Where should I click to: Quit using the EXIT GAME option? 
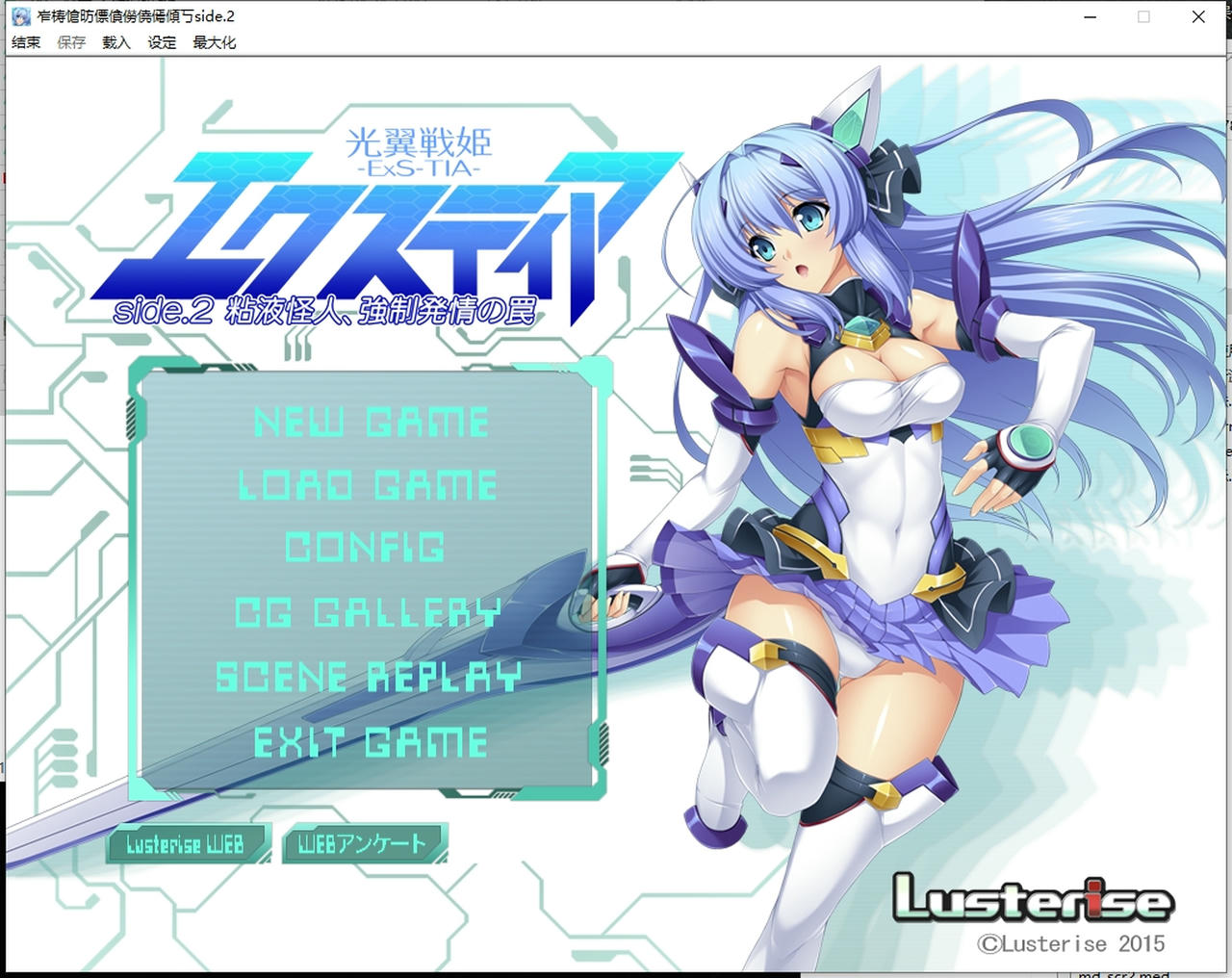(x=370, y=742)
